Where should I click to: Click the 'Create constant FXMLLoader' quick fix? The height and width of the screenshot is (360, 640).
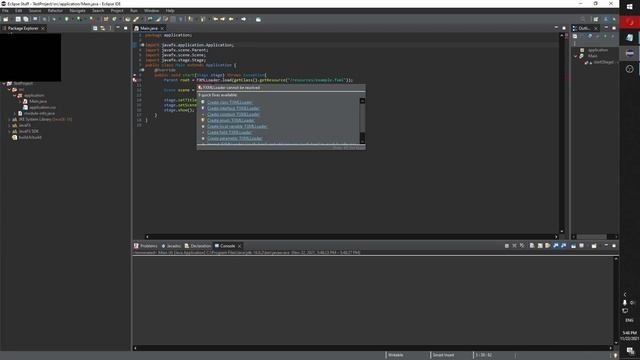click(x=233, y=114)
